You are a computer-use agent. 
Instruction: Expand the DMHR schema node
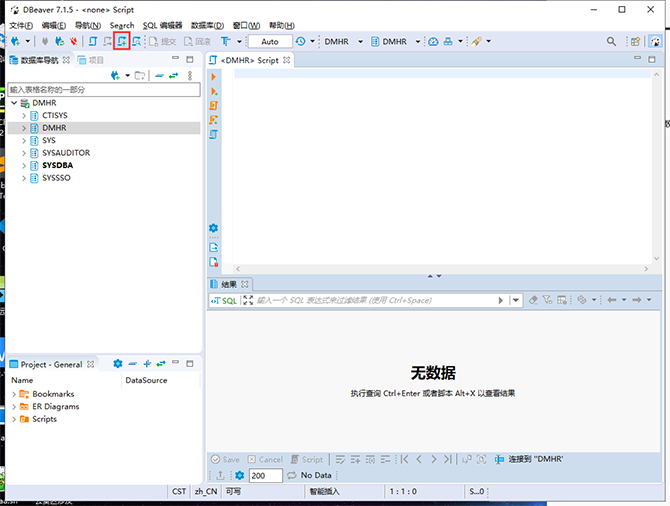coord(24,128)
